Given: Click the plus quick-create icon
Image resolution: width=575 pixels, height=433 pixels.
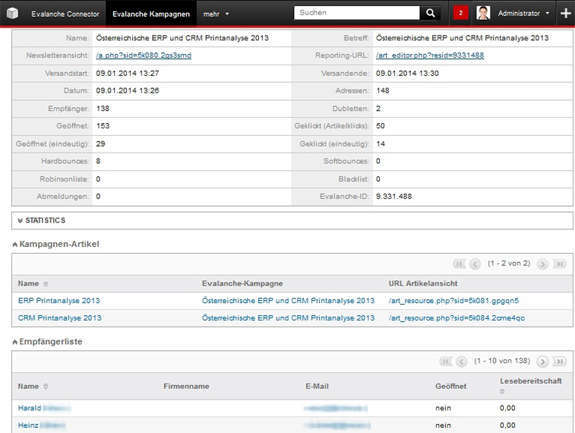Looking at the screenshot, I should [565, 13].
